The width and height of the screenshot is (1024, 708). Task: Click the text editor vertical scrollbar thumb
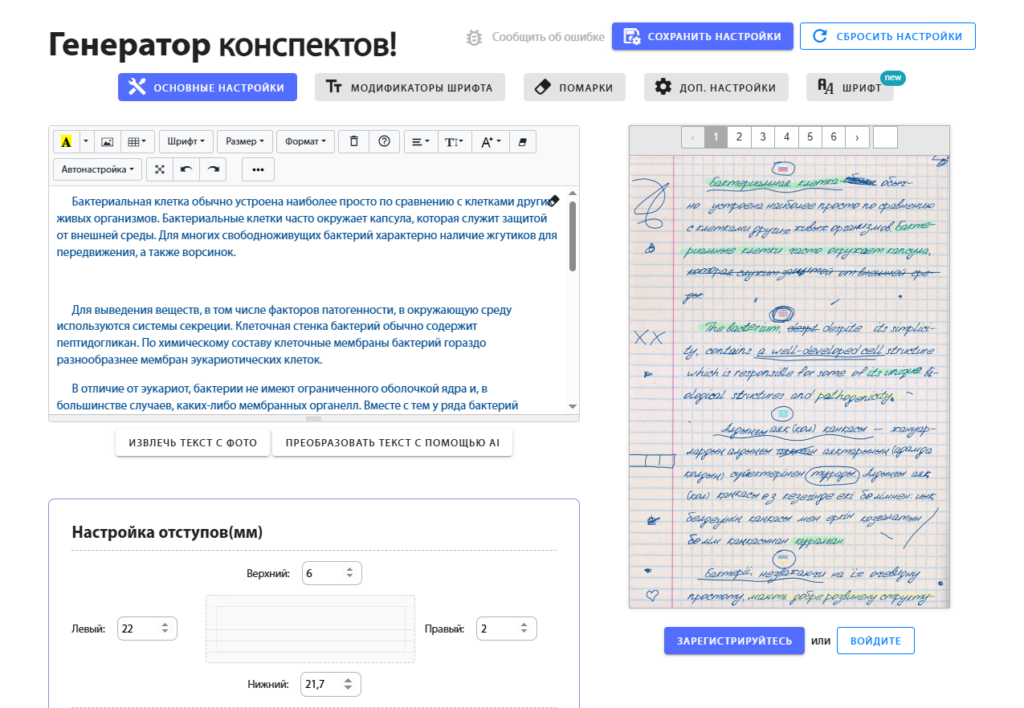[x=573, y=236]
